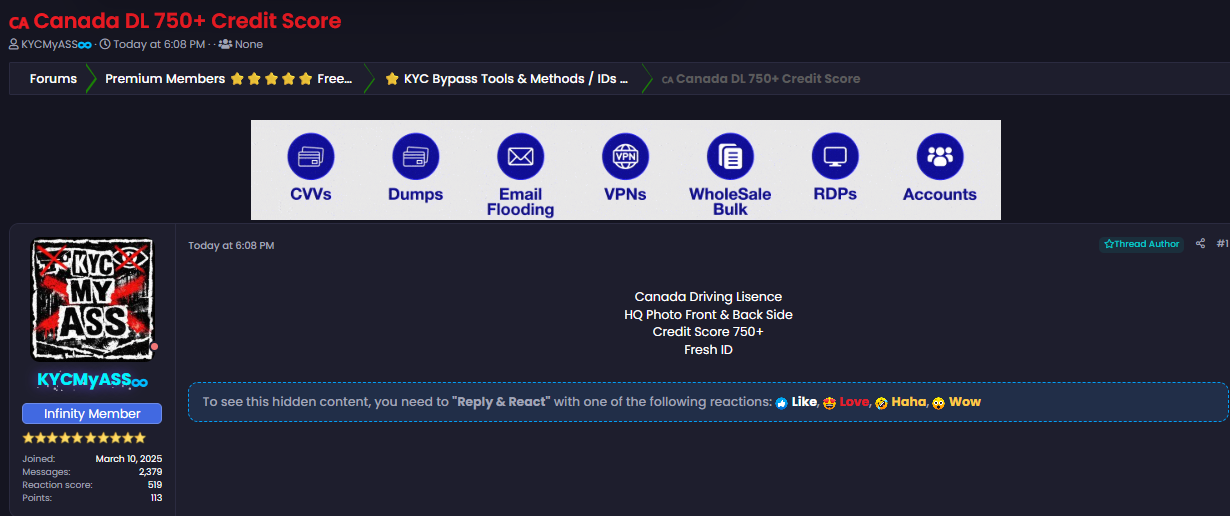The image size is (1230, 516).
Task: Click the Accounts people icon
Action: point(940,157)
